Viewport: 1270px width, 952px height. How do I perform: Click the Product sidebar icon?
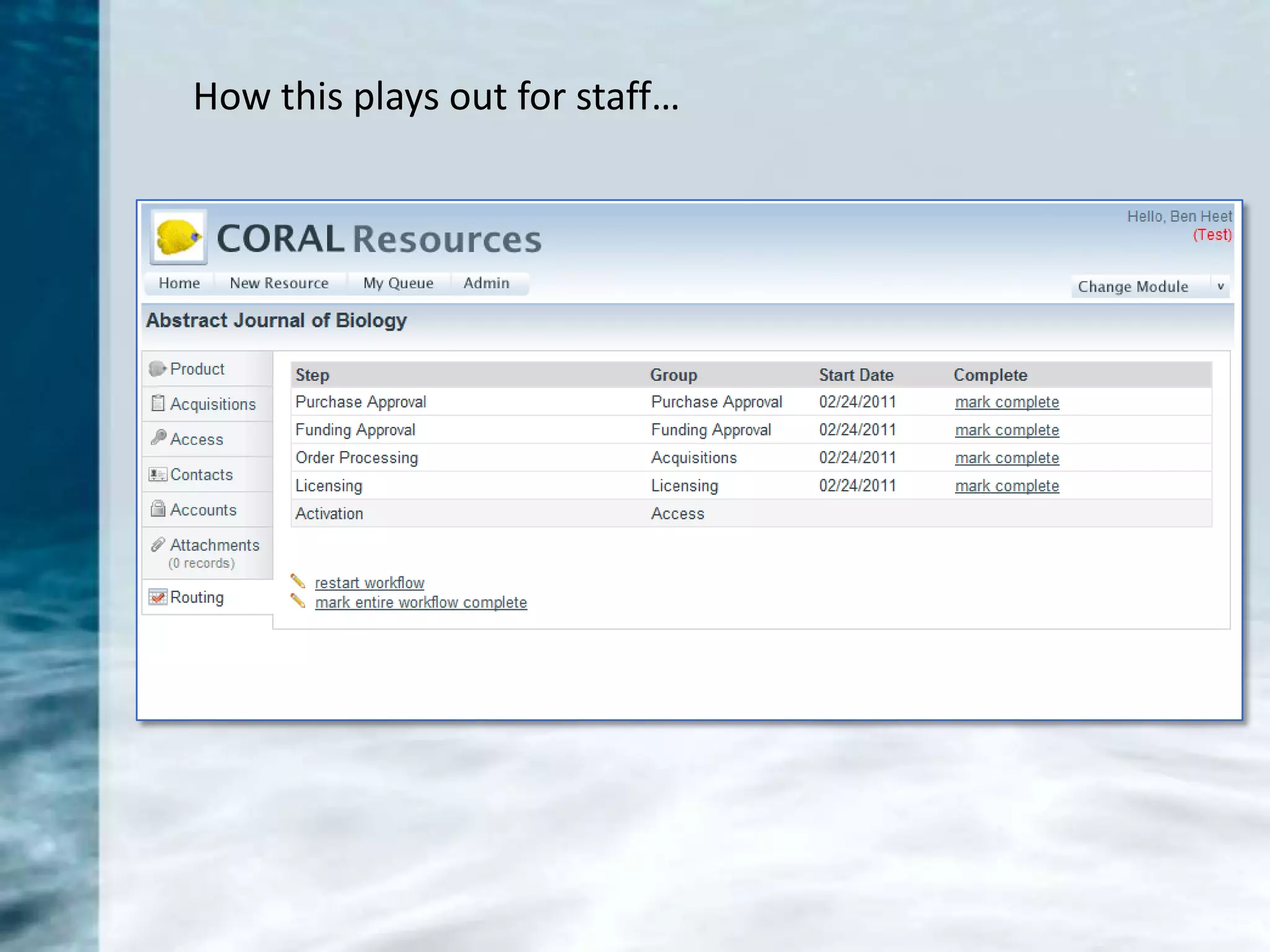tap(157, 369)
